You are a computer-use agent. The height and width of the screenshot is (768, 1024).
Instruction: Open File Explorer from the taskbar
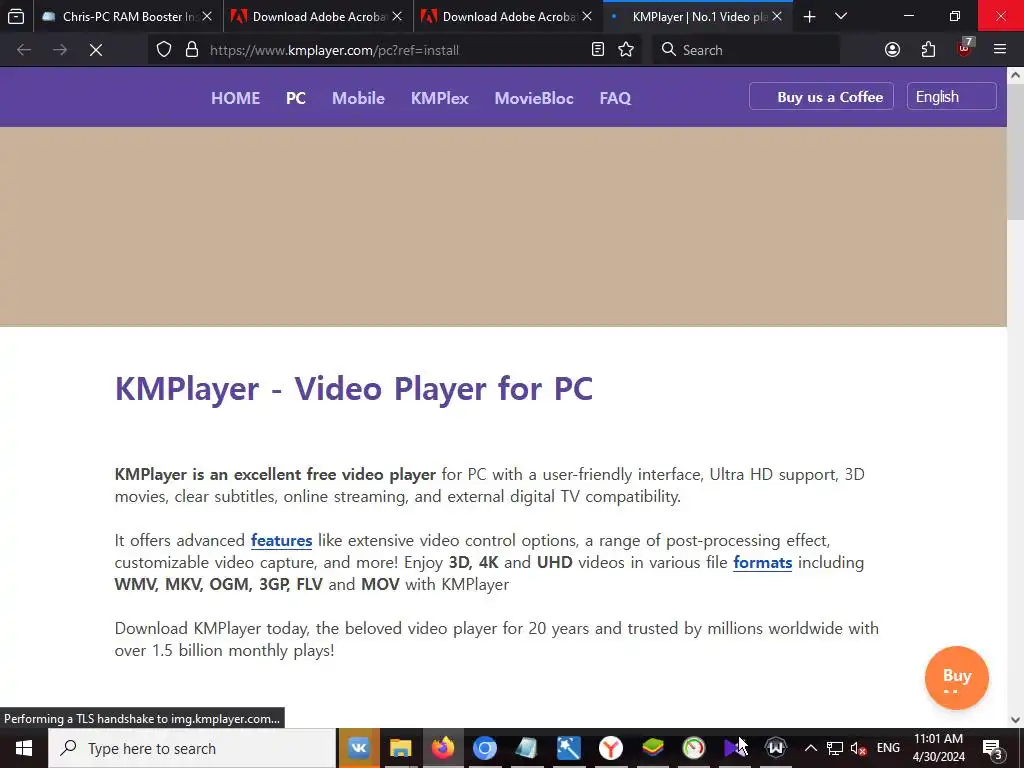click(400, 748)
